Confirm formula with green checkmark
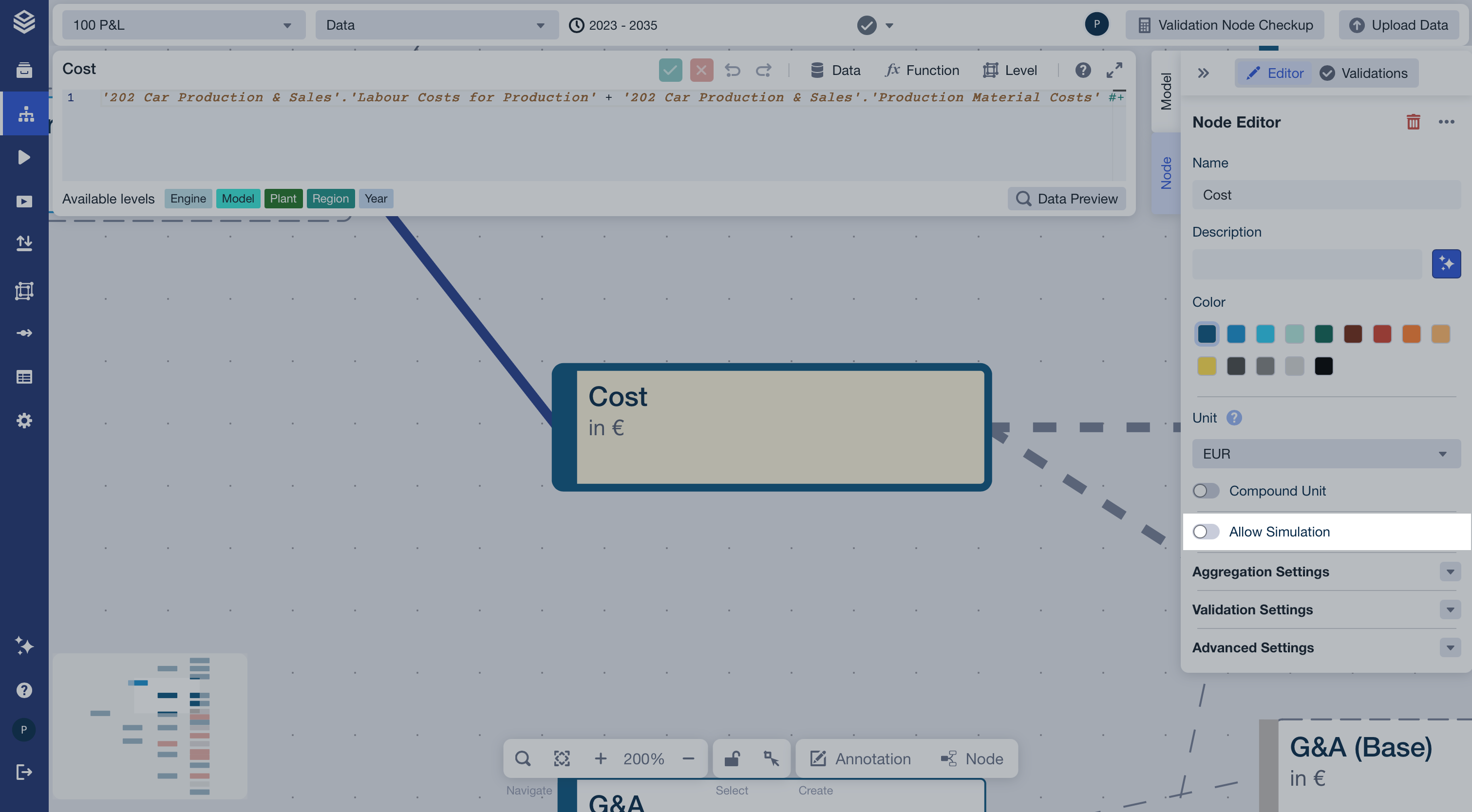1472x812 pixels. click(670, 70)
